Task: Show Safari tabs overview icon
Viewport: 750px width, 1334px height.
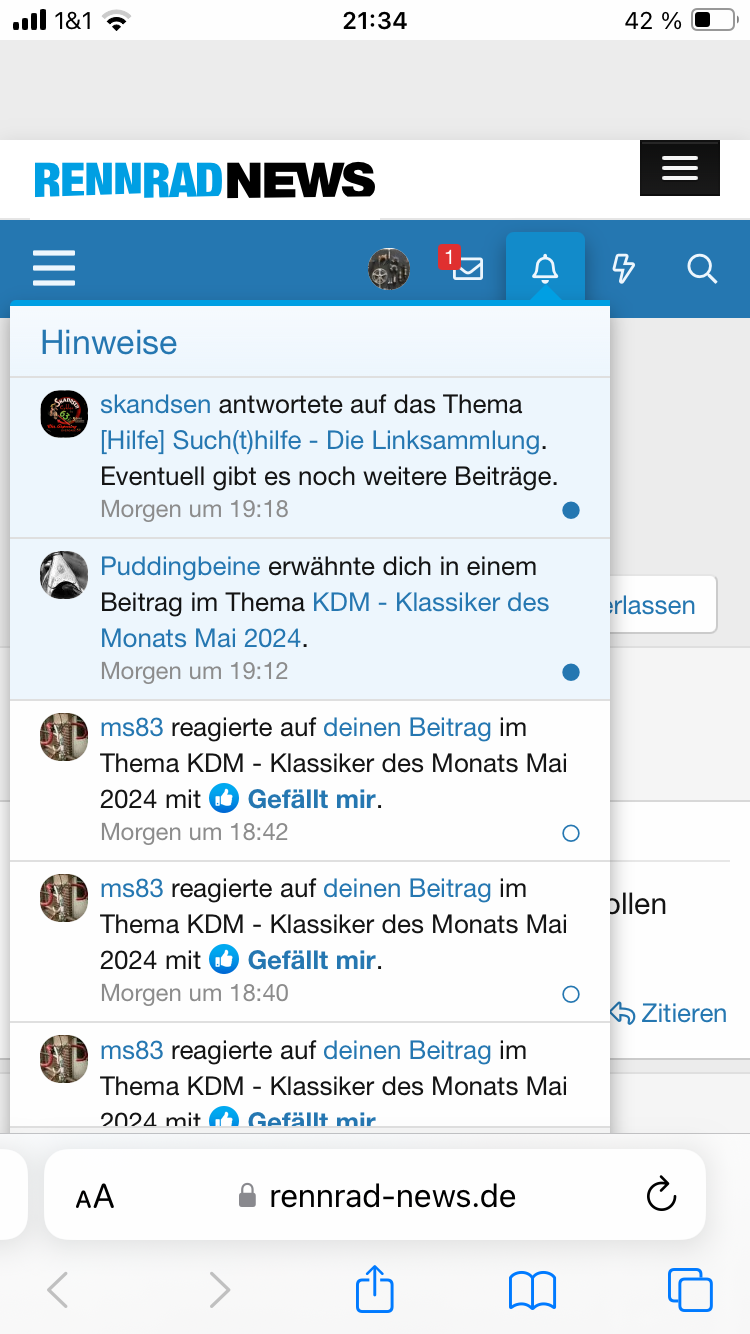Action: coord(689,1289)
